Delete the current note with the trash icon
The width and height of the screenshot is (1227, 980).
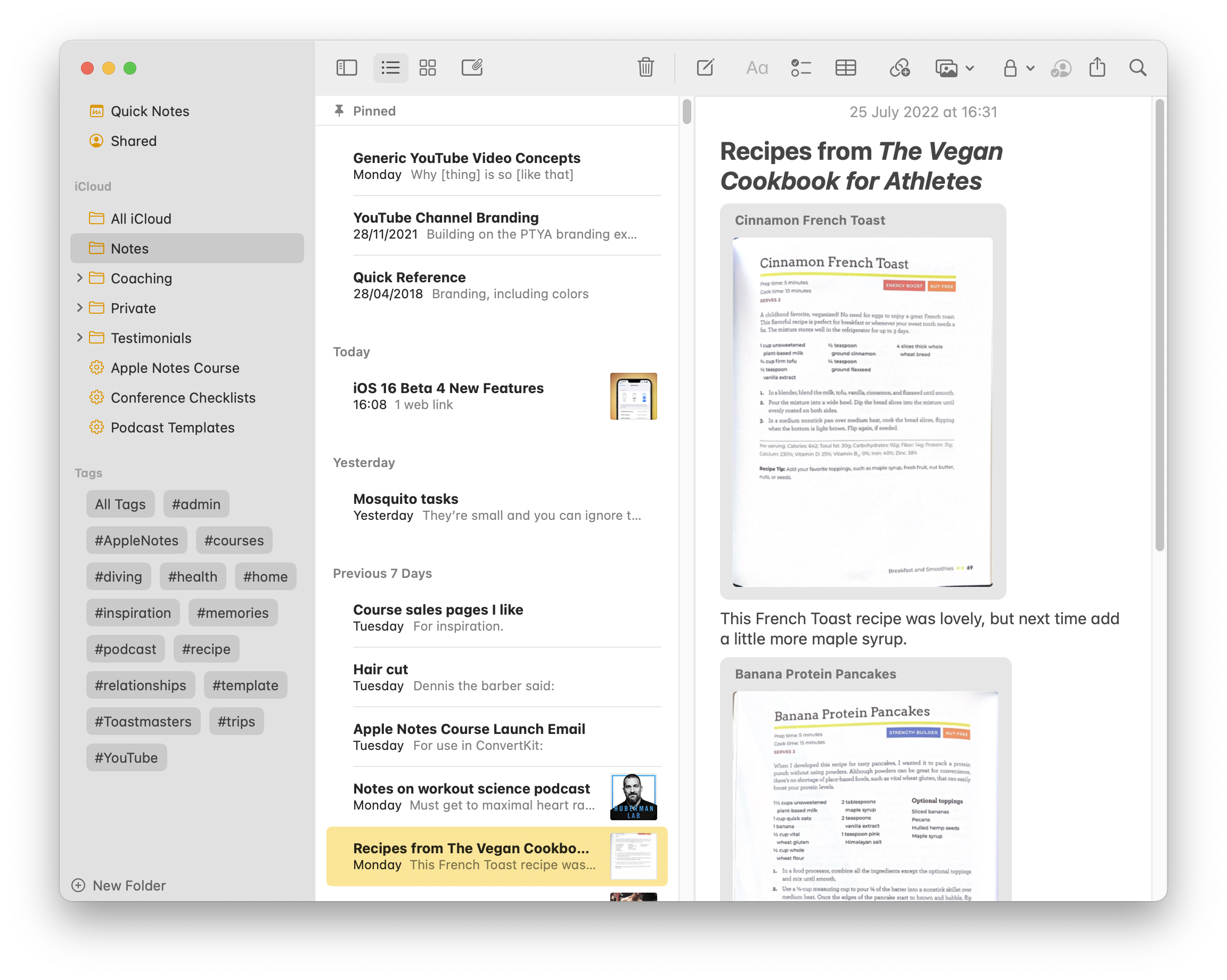646,67
